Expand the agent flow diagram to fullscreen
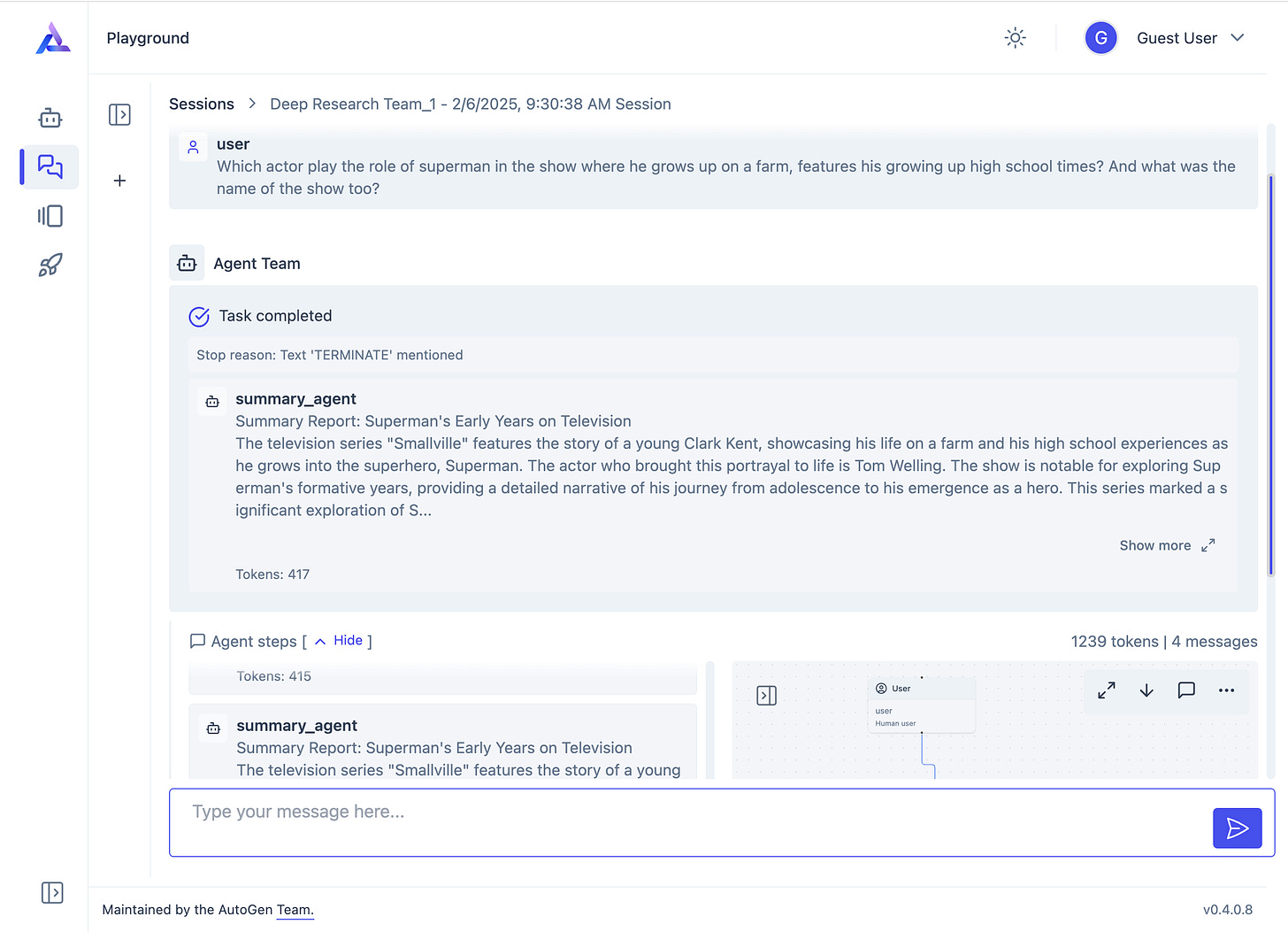Image resolution: width=1288 pixels, height=932 pixels. [x=1106, y=690]
